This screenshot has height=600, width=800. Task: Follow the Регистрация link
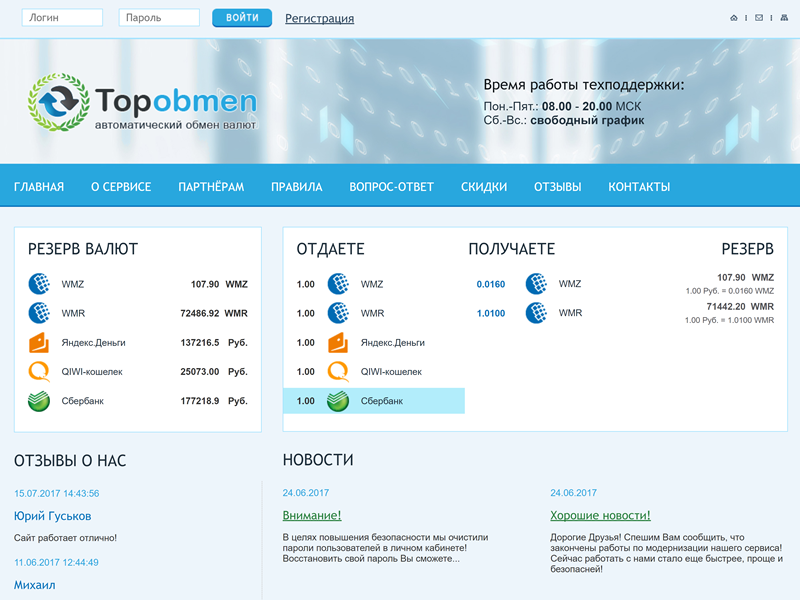tap(319, 18)
